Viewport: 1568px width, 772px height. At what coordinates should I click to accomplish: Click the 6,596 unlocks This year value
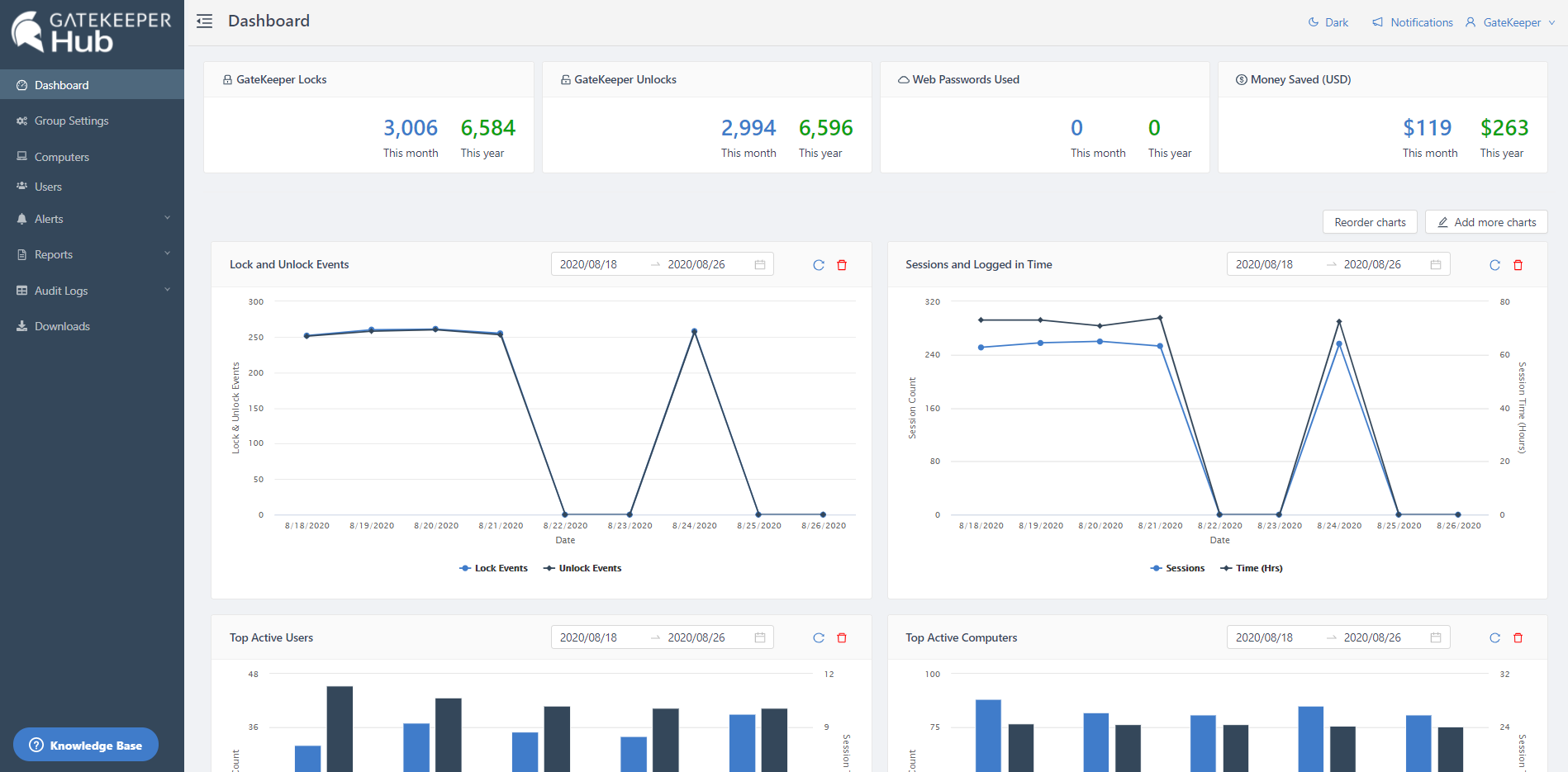tap(825, 128)
